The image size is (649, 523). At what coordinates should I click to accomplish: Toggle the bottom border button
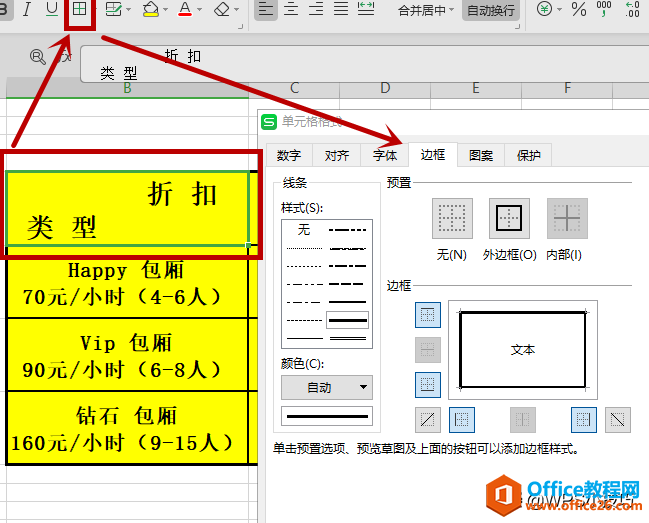(x=428, y=385)
